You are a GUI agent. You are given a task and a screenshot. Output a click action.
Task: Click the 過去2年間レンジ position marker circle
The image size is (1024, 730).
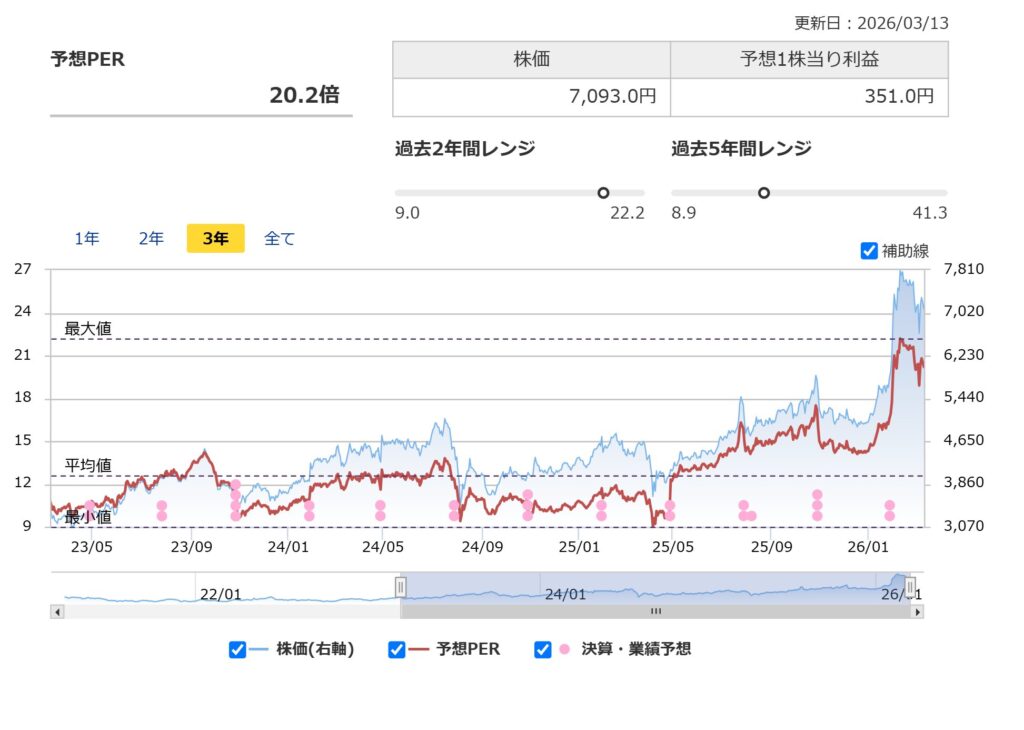(603, 191)
